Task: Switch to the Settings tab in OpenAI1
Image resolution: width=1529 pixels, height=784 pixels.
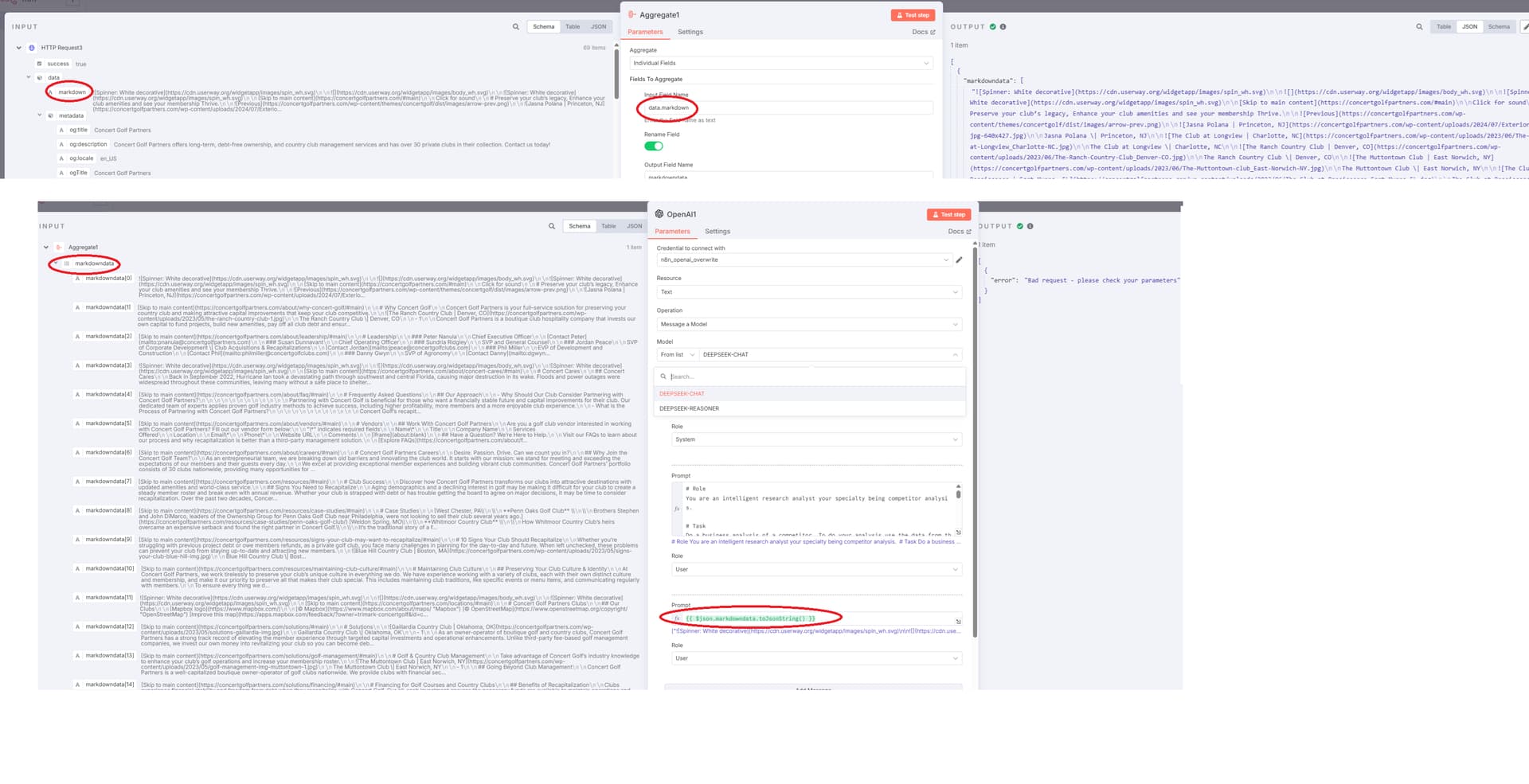Action: click(x=718, y=232)
